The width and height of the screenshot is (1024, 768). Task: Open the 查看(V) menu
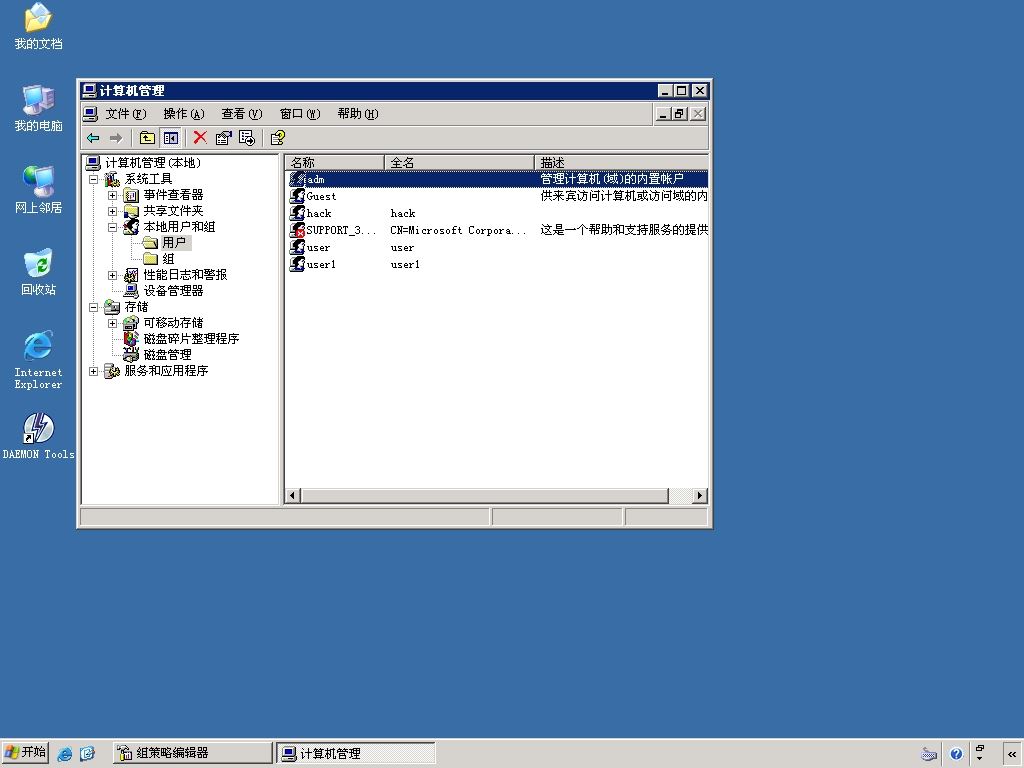(x=242, y=114)
